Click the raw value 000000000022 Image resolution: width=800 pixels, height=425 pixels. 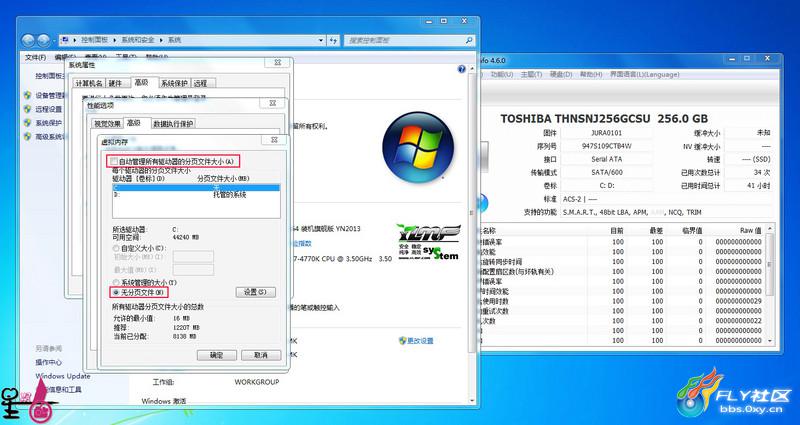coord(738,321)
